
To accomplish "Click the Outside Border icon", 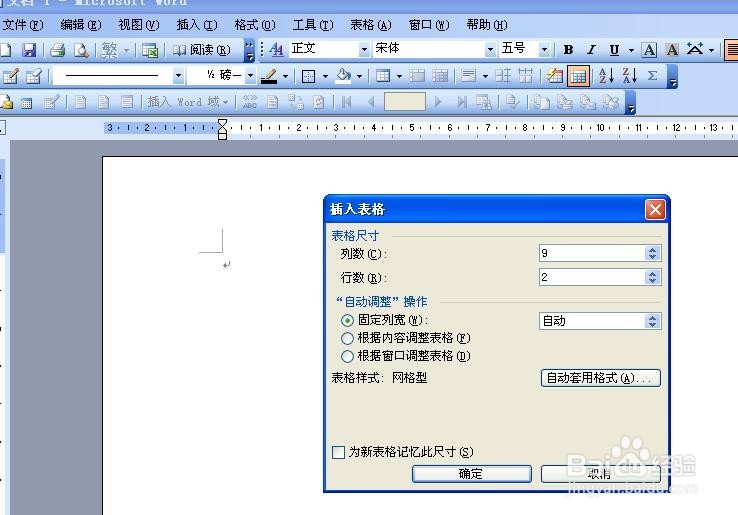I will (308, 76).
